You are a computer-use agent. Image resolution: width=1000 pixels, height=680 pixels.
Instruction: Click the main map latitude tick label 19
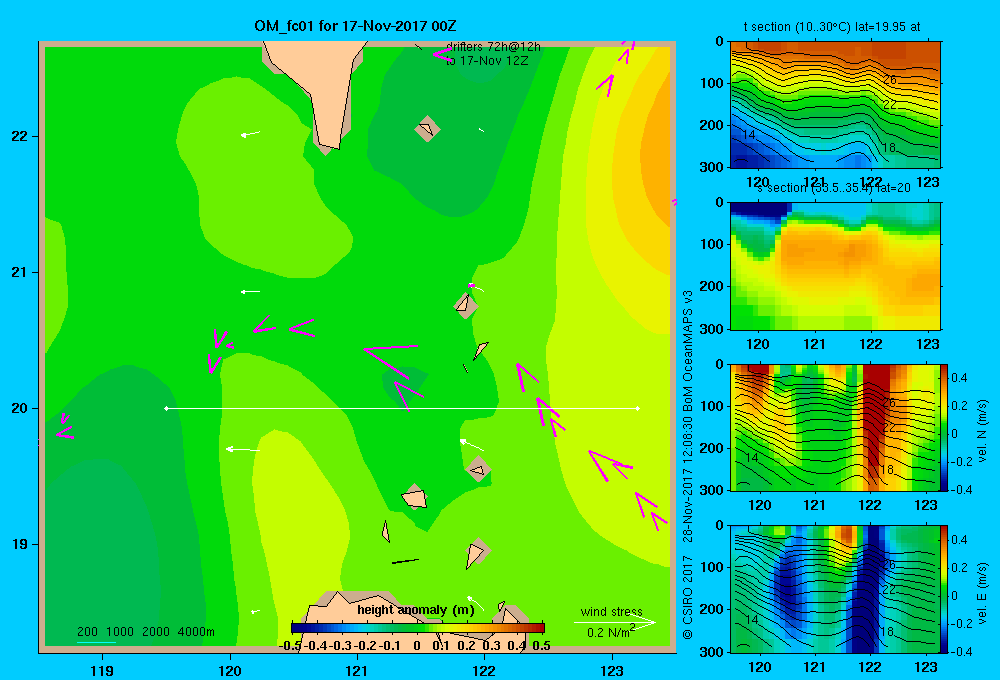(20, 544)
